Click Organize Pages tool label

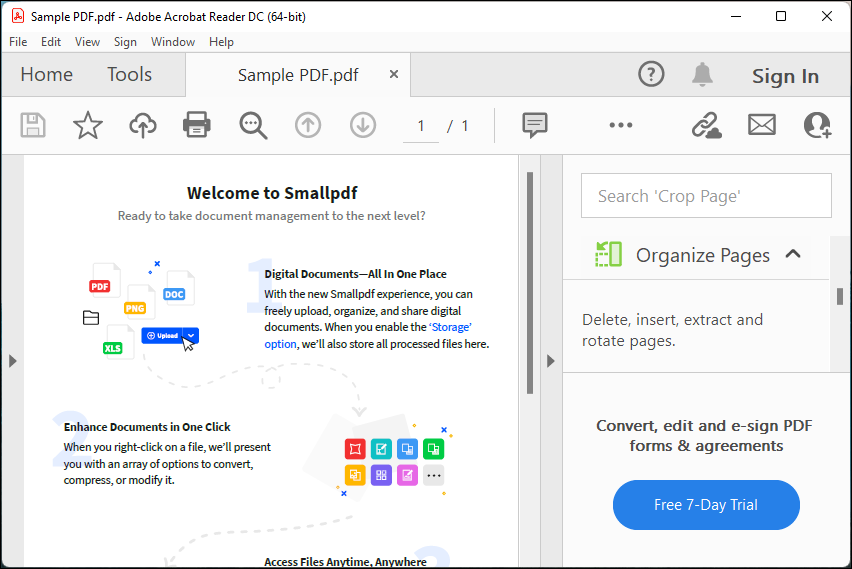[x=703, y=255]
